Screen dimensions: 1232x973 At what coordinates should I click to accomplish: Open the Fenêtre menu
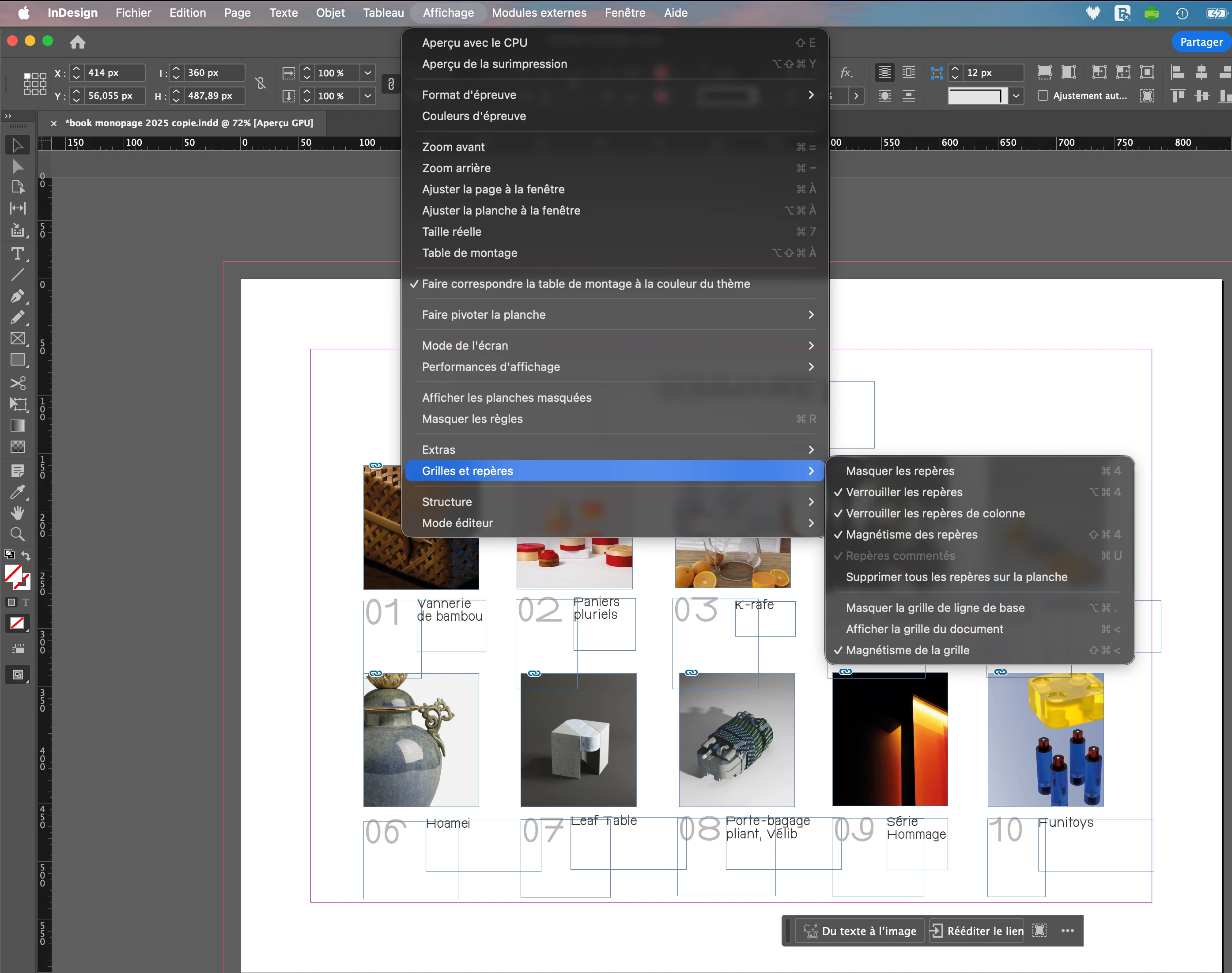(x=624, y=12)
